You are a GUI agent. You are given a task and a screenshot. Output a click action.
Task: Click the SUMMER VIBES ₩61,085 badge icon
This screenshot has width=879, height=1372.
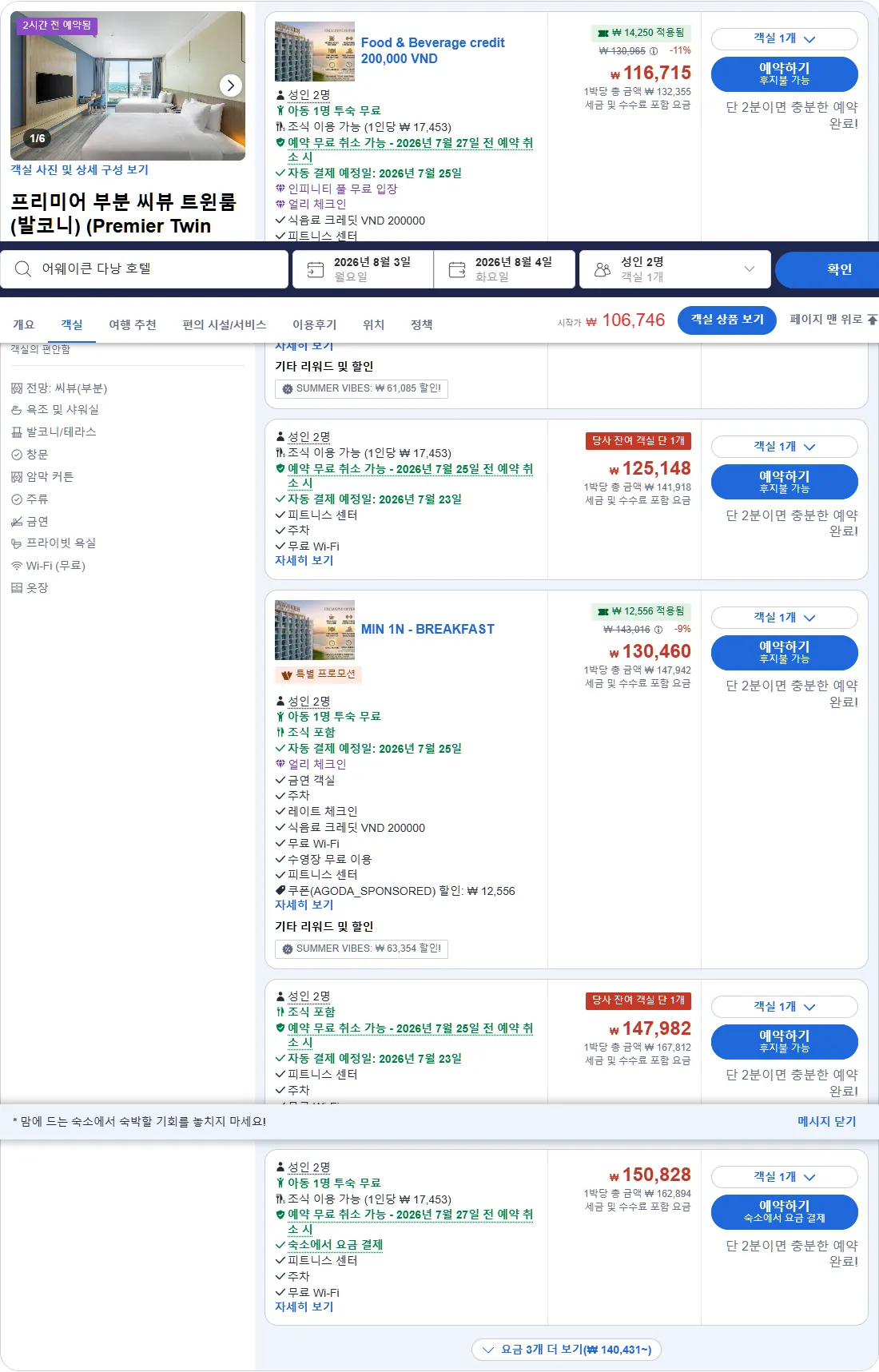pos(288,389)
